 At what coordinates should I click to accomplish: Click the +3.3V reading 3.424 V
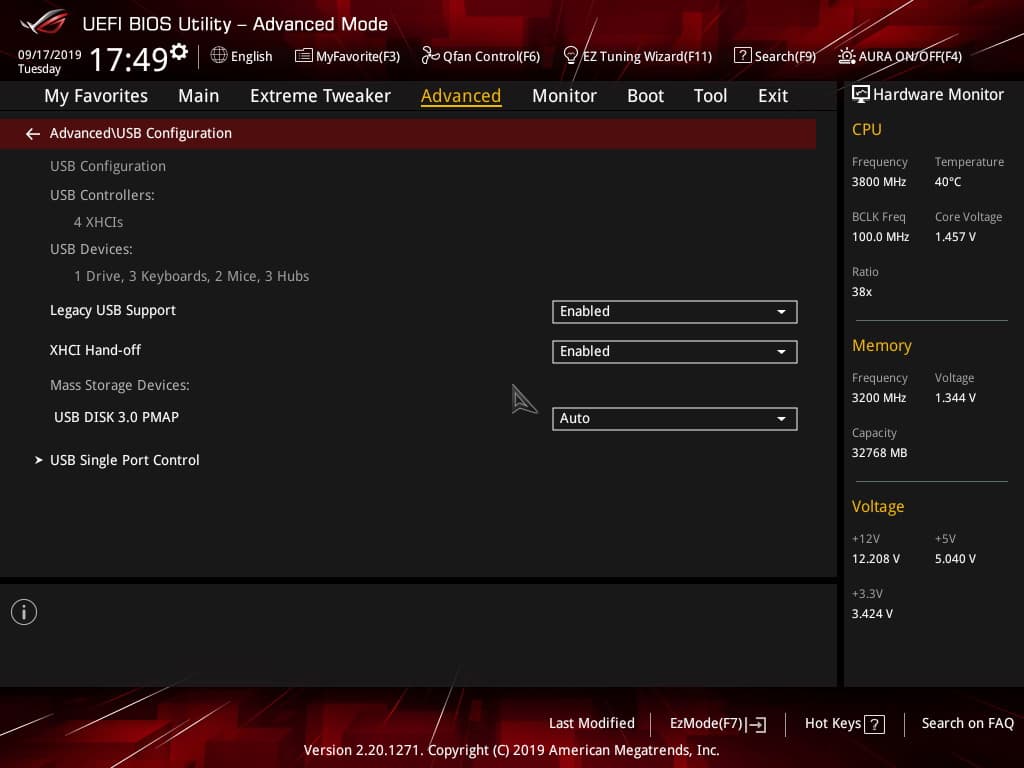click(872, 614)
